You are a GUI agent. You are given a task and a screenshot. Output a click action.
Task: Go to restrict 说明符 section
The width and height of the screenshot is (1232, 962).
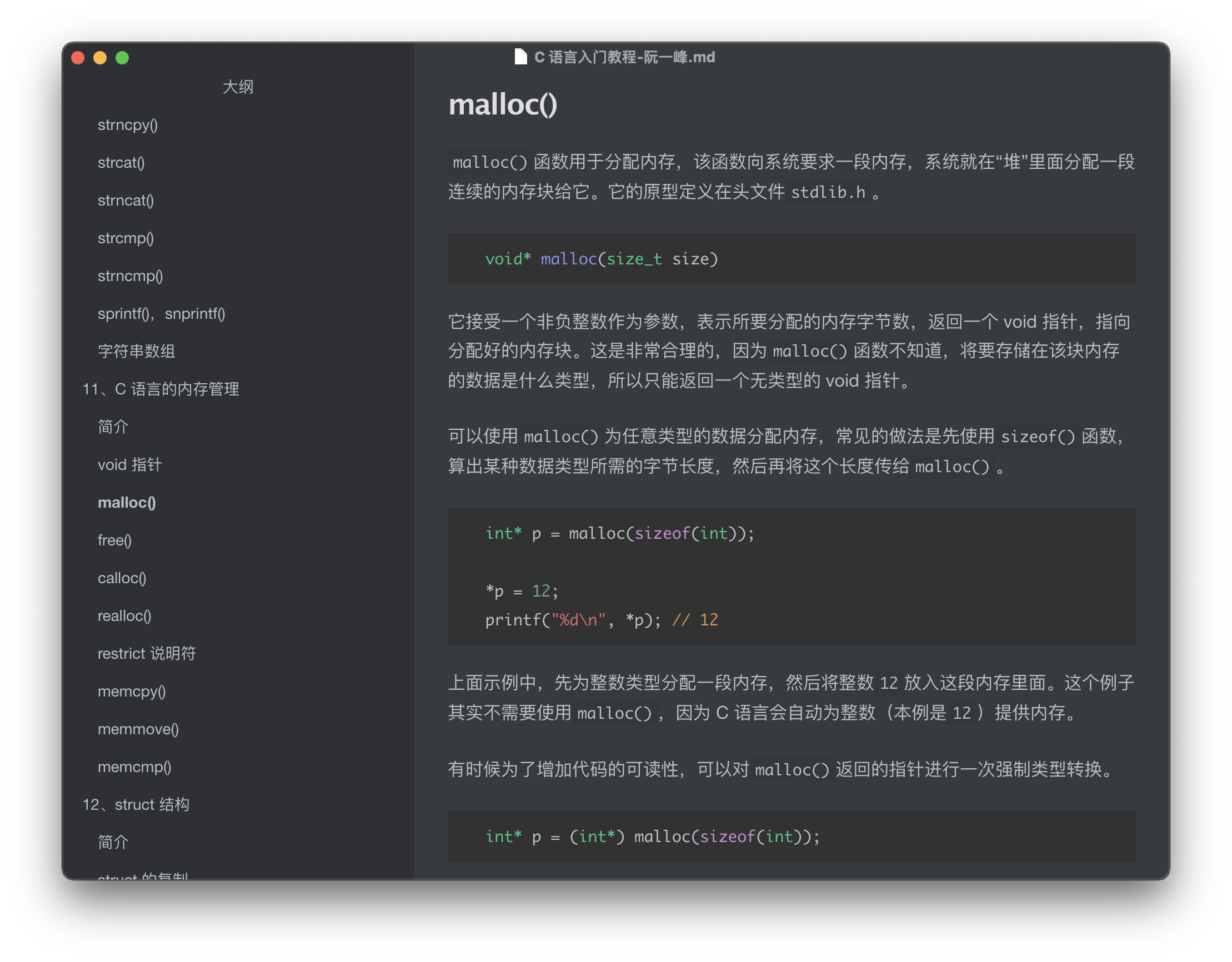click(147, 654)
